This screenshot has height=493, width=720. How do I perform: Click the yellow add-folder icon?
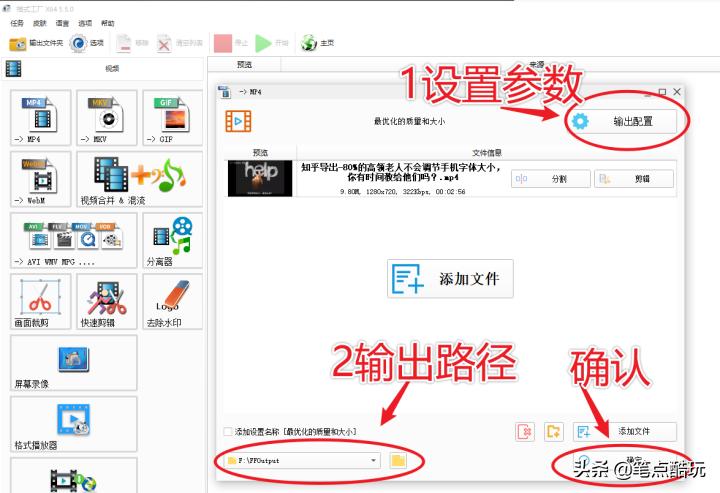(x=553, y=431)
